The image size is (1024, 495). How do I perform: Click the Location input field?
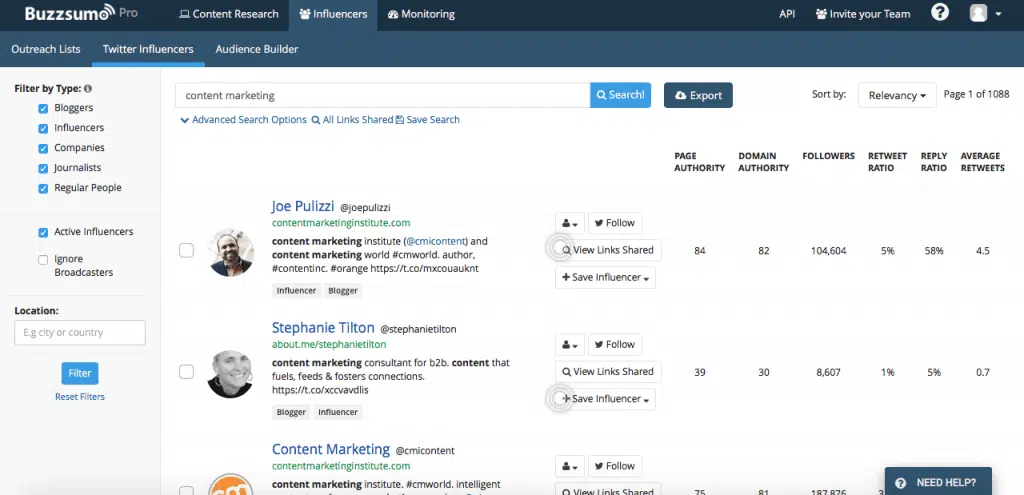(80, 333)
